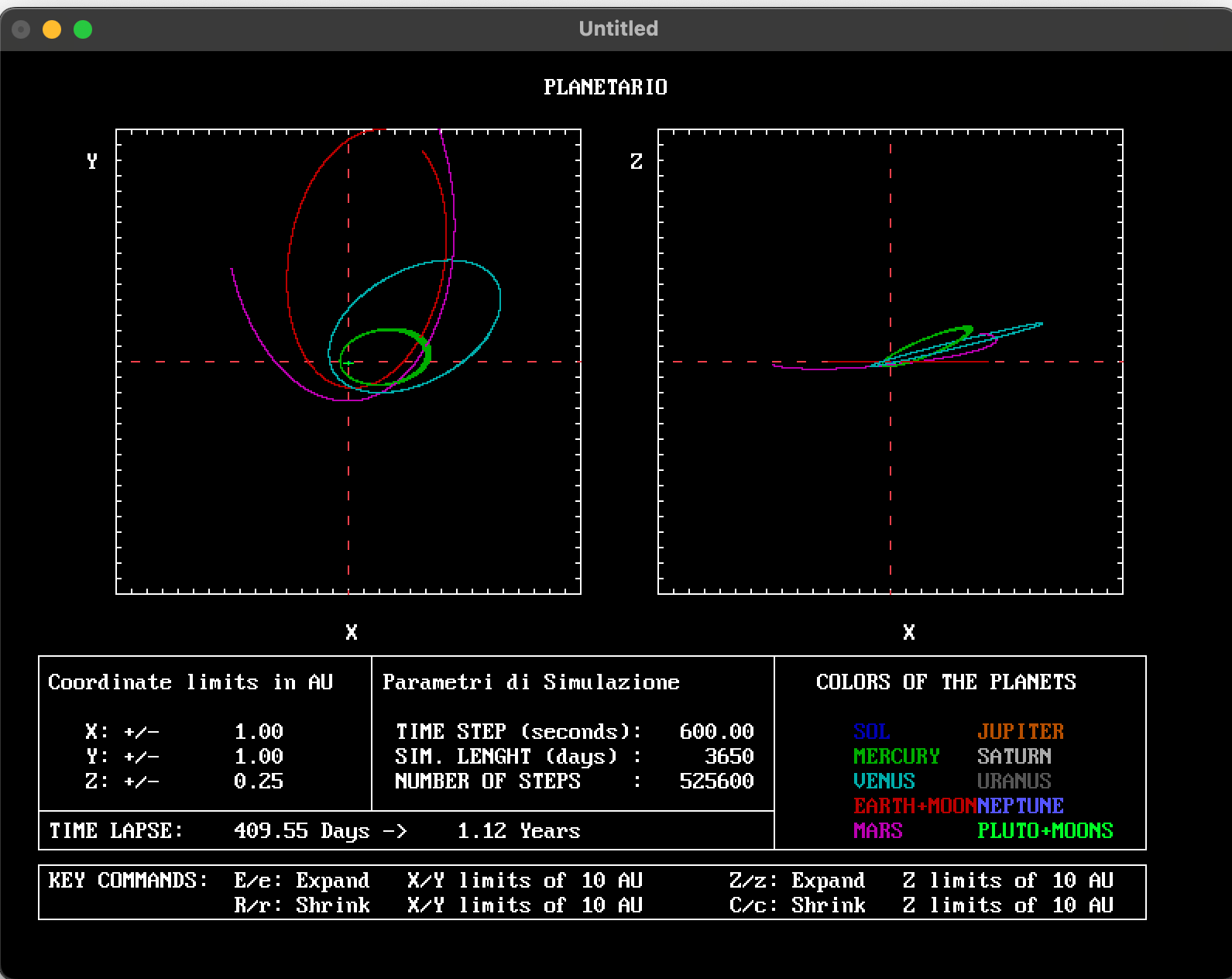This screenshot has width=1232, height=979.
Task: Click the NEPTUNE legend label
Action: pos(1020,806)
